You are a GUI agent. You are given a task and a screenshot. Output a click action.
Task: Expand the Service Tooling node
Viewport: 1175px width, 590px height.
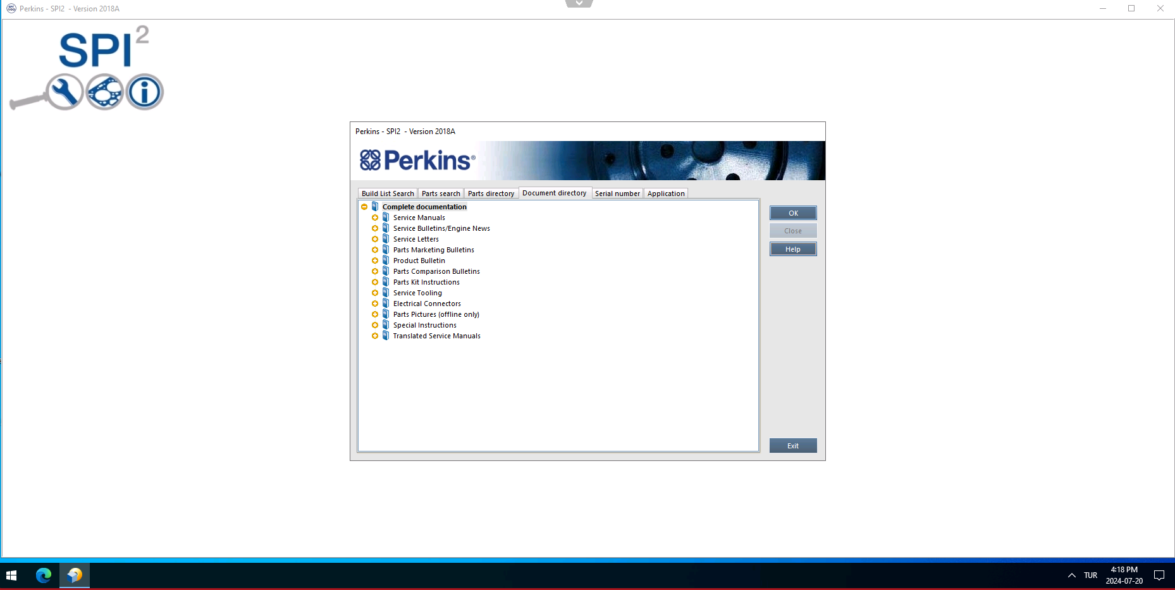pyautogui.click(x=375, y=293)
